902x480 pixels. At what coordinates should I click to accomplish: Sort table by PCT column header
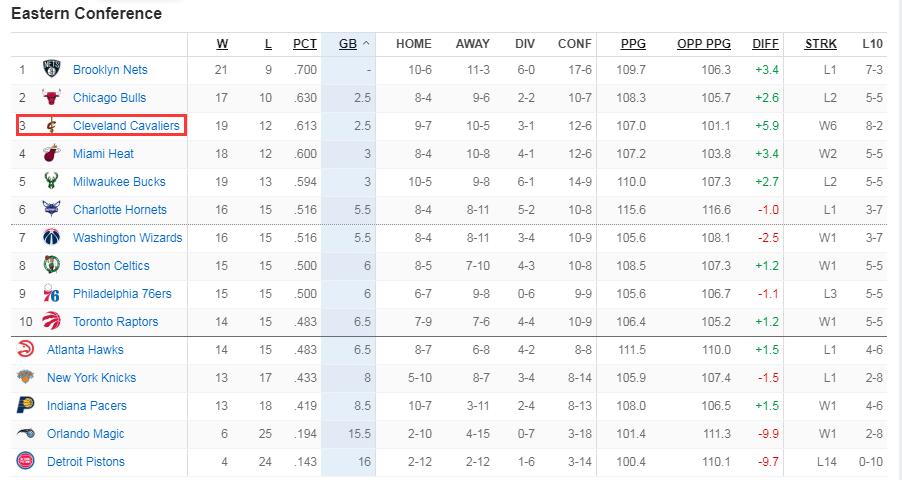pyautogui.click(x=305, y=44)
